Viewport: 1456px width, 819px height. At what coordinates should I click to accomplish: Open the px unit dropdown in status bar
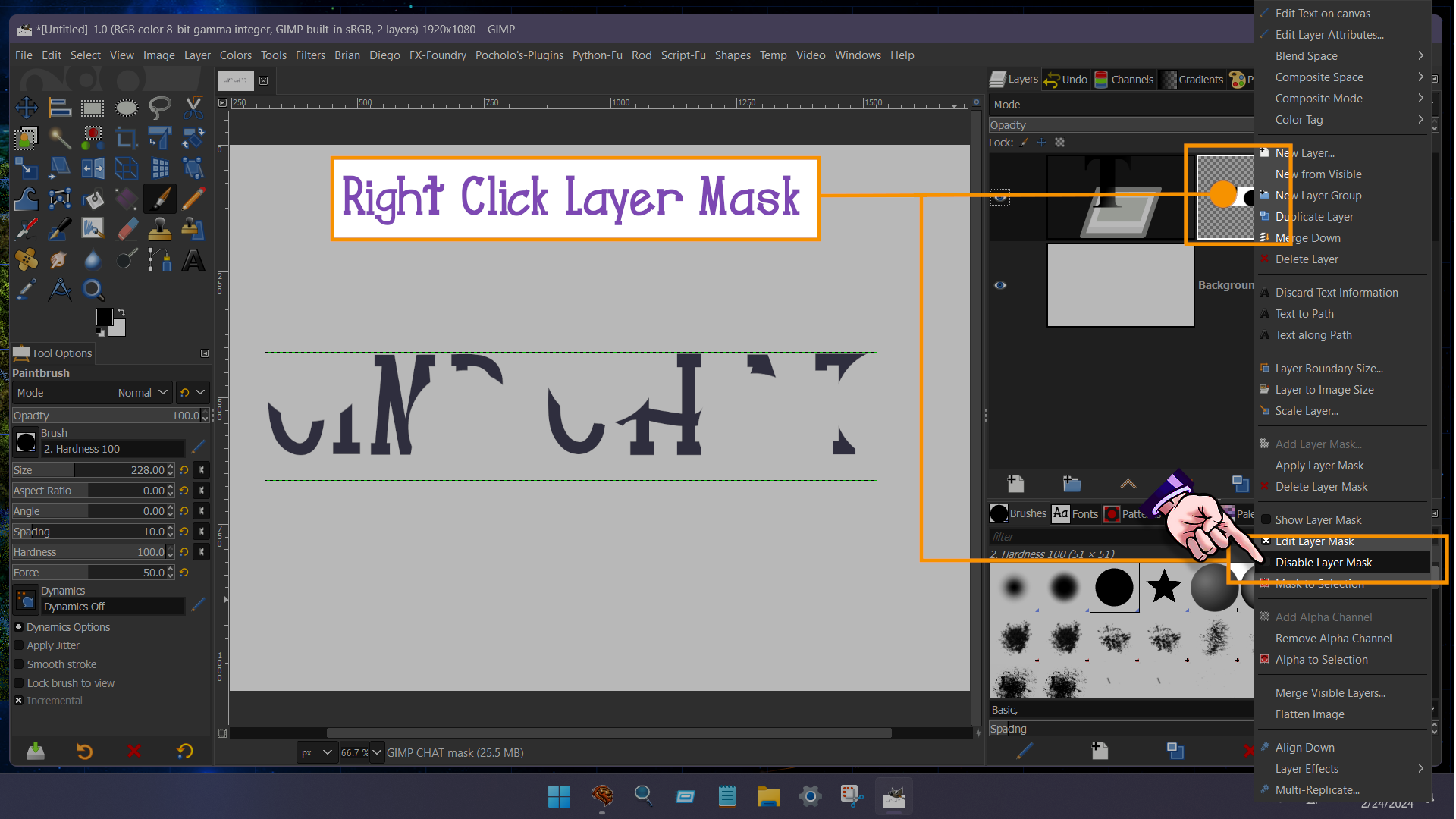[x=317, y=753]
